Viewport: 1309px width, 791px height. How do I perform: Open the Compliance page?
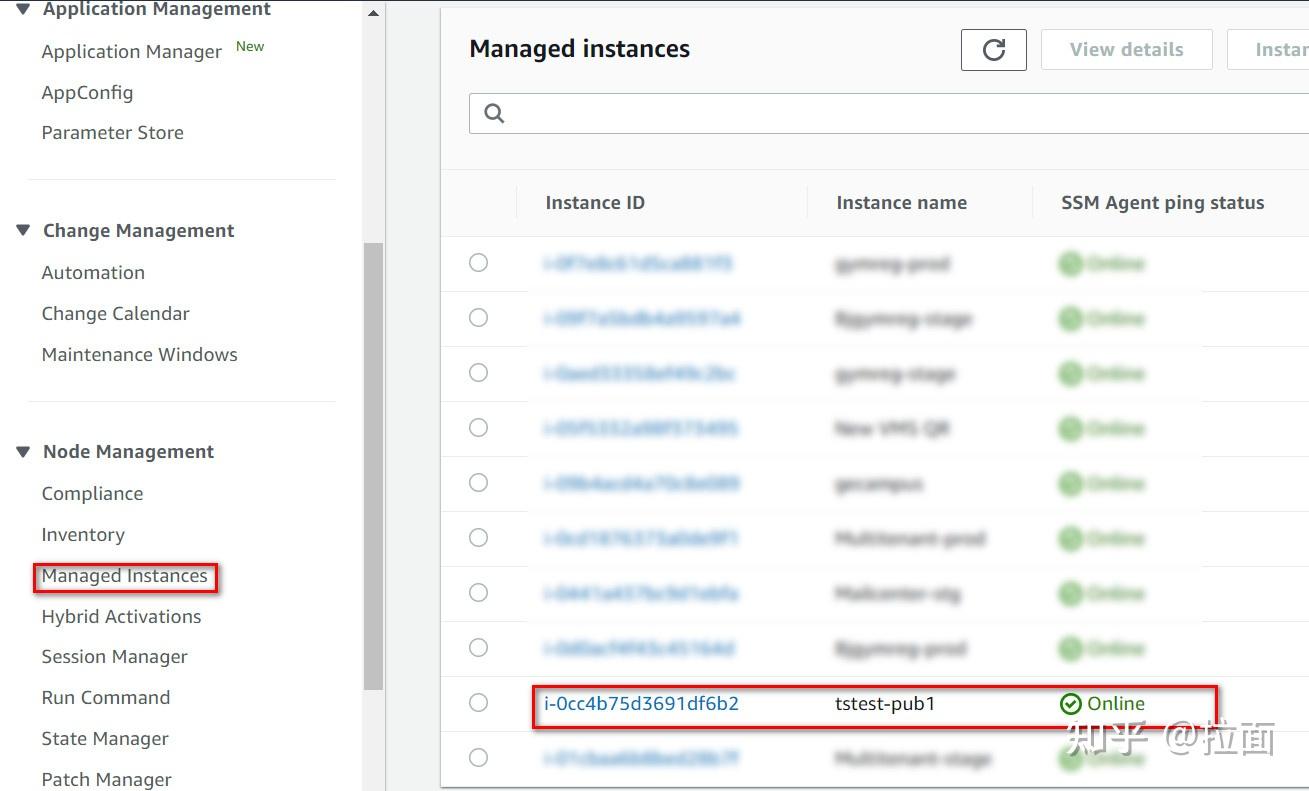[x=92, y=493]
